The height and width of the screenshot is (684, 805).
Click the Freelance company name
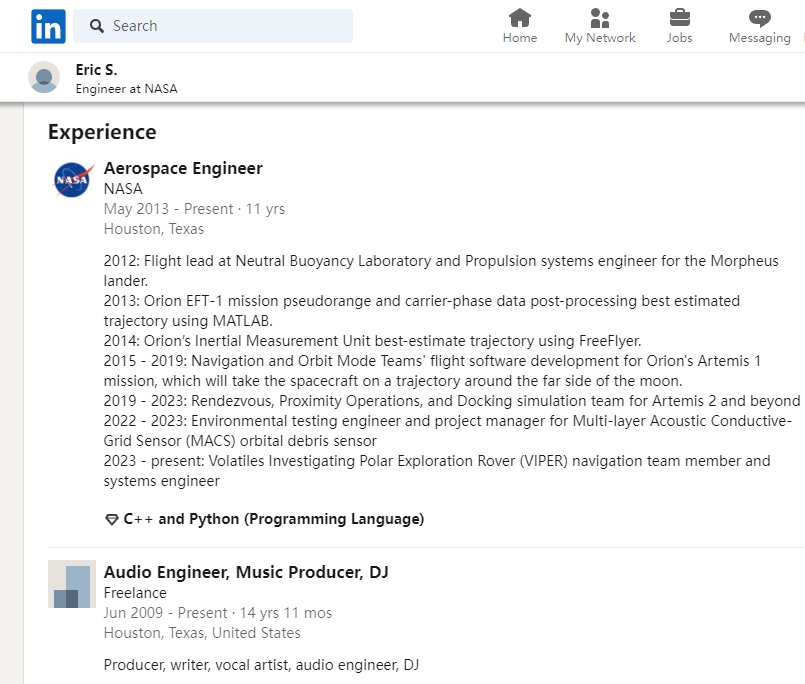point(135,593)
